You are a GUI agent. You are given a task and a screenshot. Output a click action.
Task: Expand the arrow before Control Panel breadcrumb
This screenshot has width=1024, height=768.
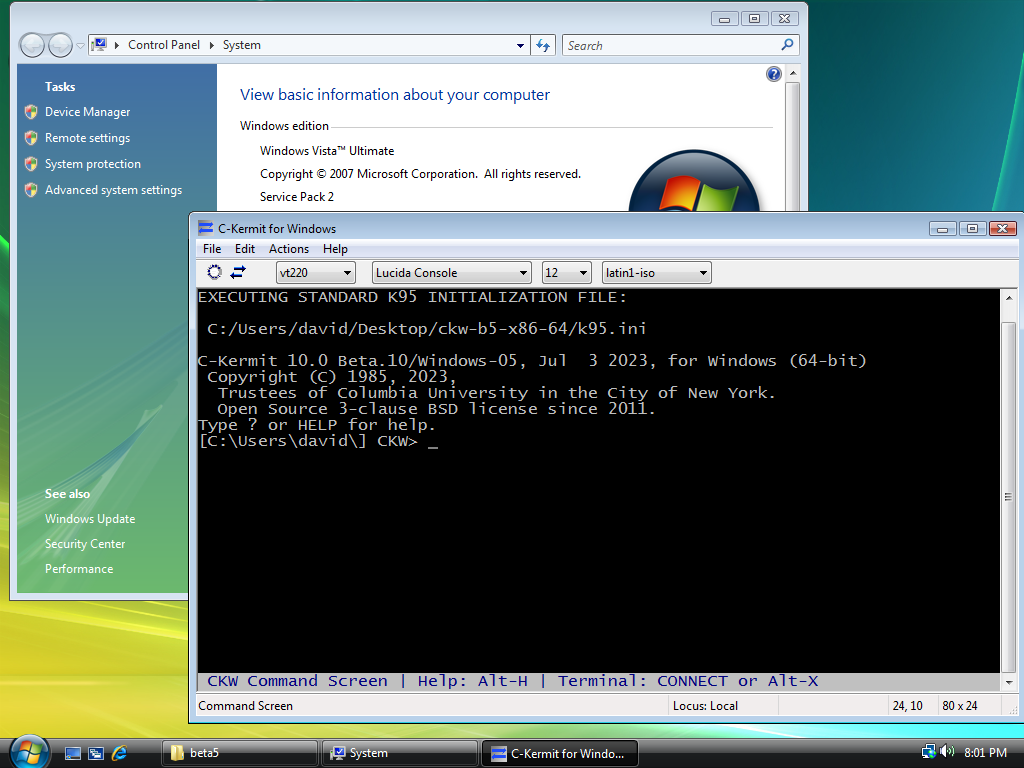(x=117, y=45)
